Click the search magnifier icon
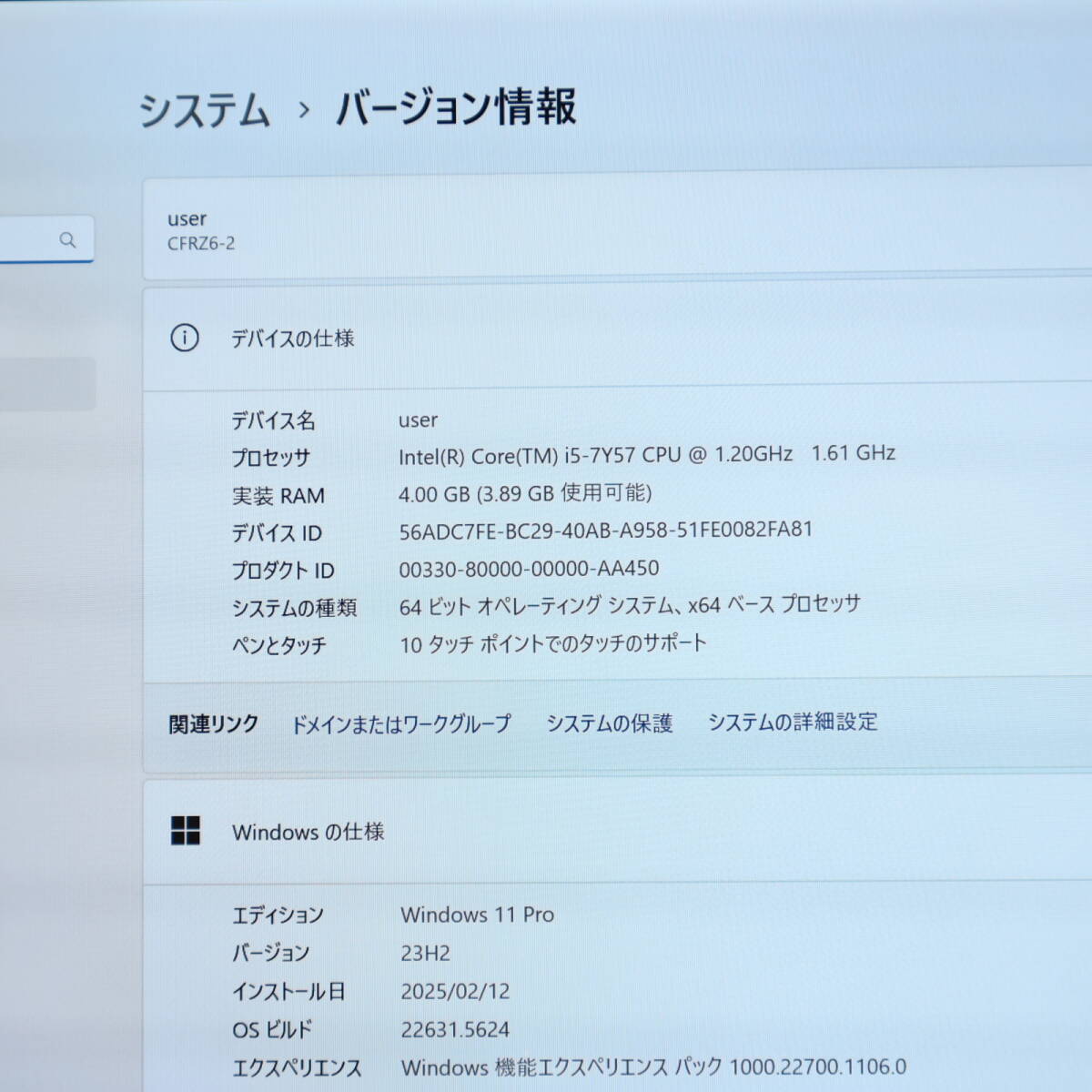This screenshot has width=1092, height=1092. point(67,240)
